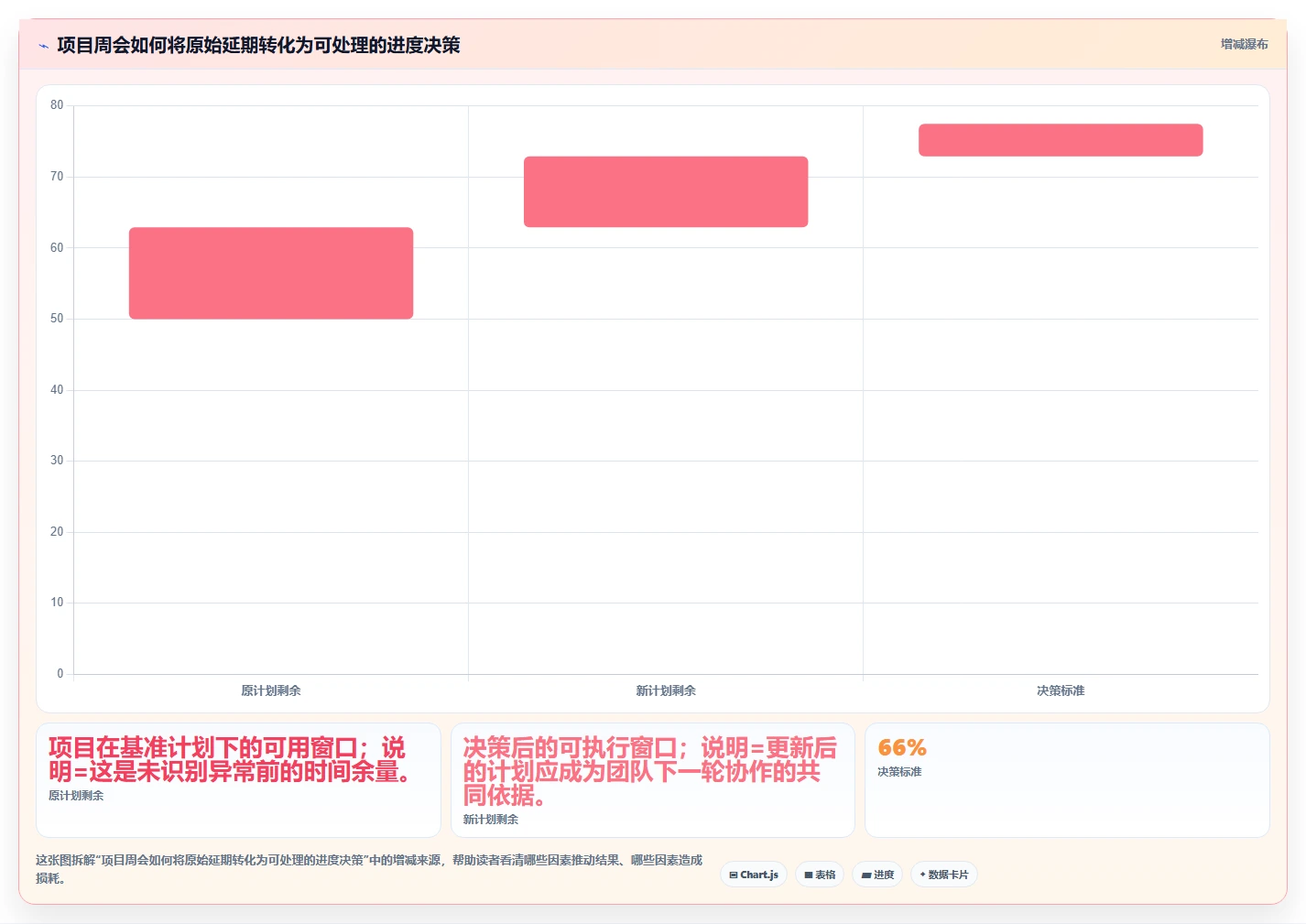1306x924 pixels.
Task: Click the title icon beside 项目周会 heading
Action: pyautogui.click(x=43, y=46)
